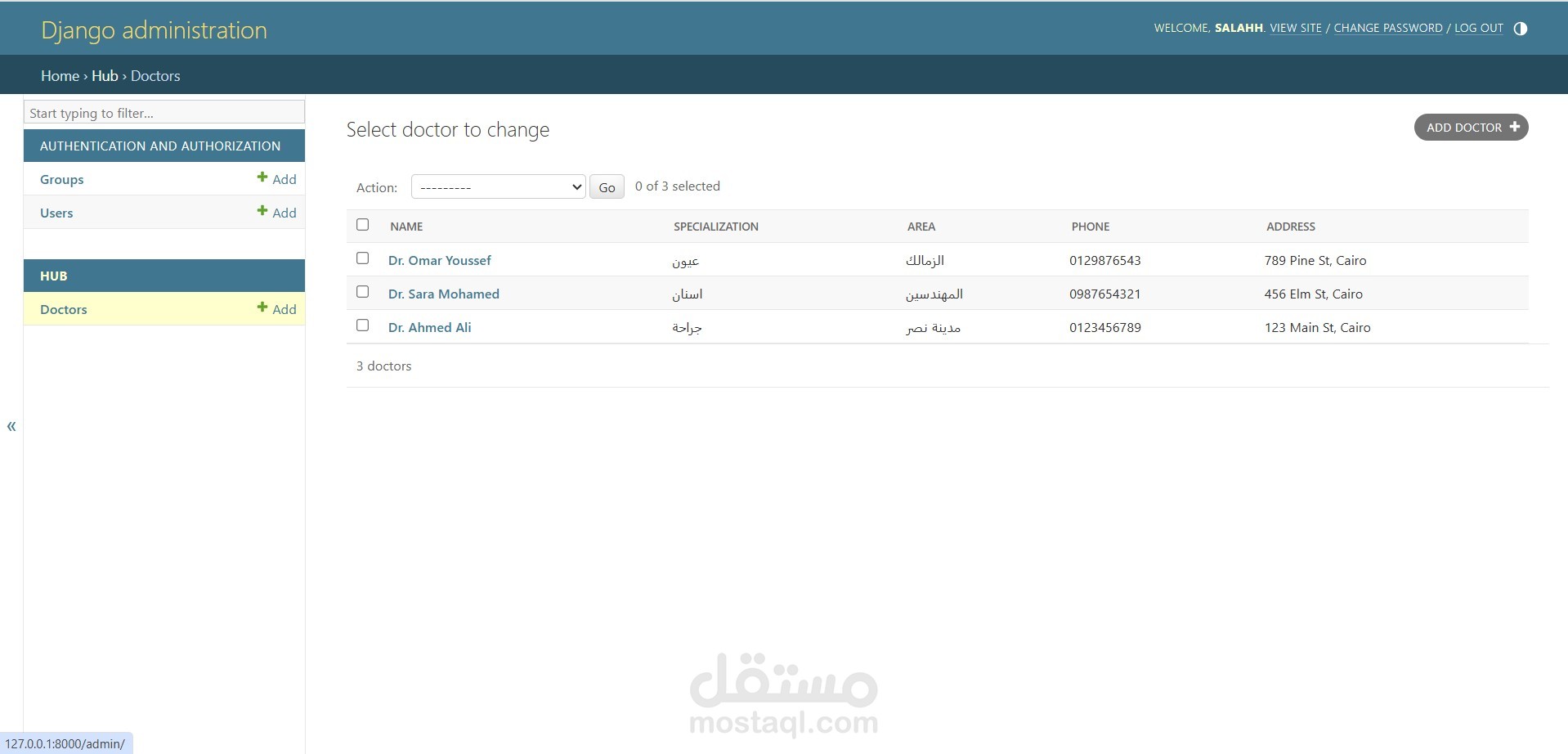Click the CHANGE PASSWORD link

tap(1388, 28)
